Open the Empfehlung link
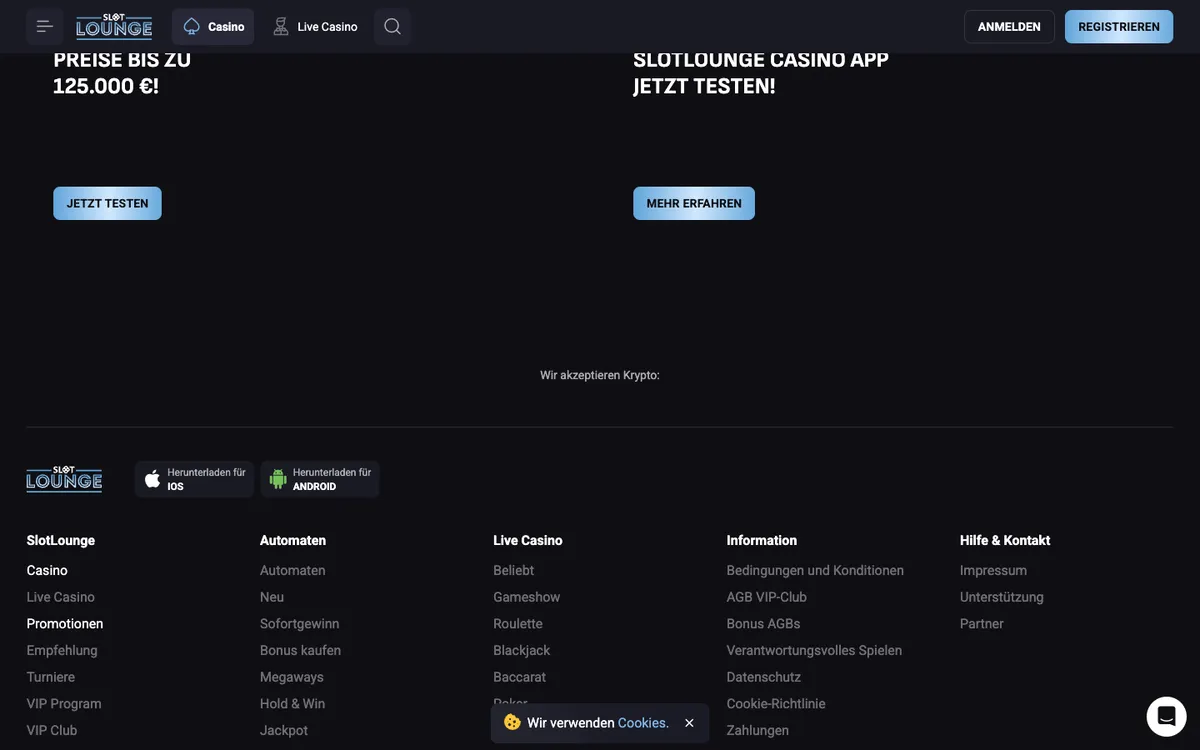The height and width of the screenshot is (750, 1200). [62, 650]
